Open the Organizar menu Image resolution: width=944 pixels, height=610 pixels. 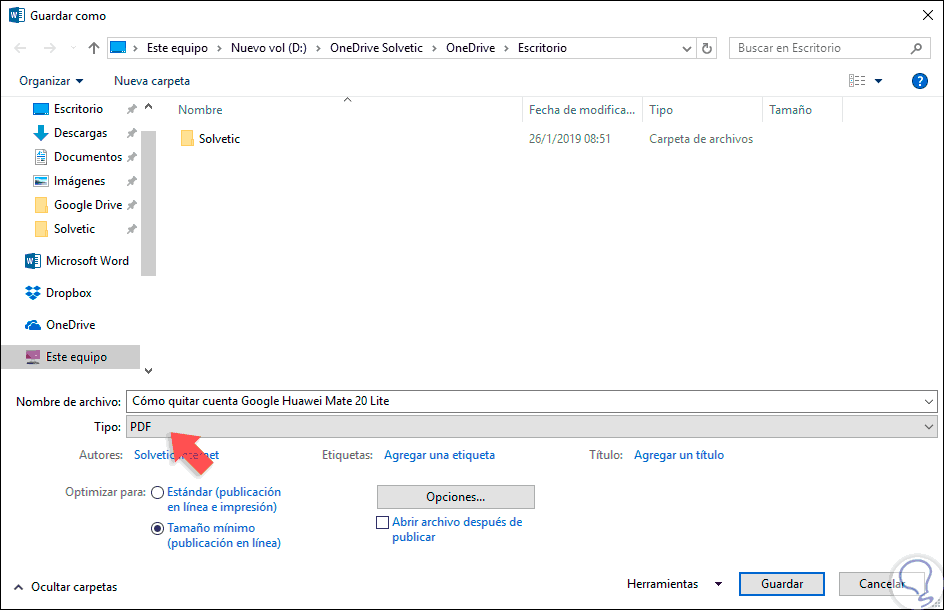51,81
